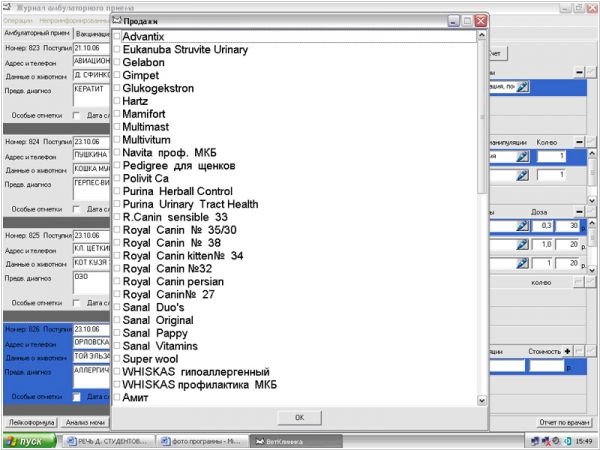Toggle Особые отметки checkbox for record 825
Image resolution: width=600 pixels, height=450 pixels.
pos(77,303)
